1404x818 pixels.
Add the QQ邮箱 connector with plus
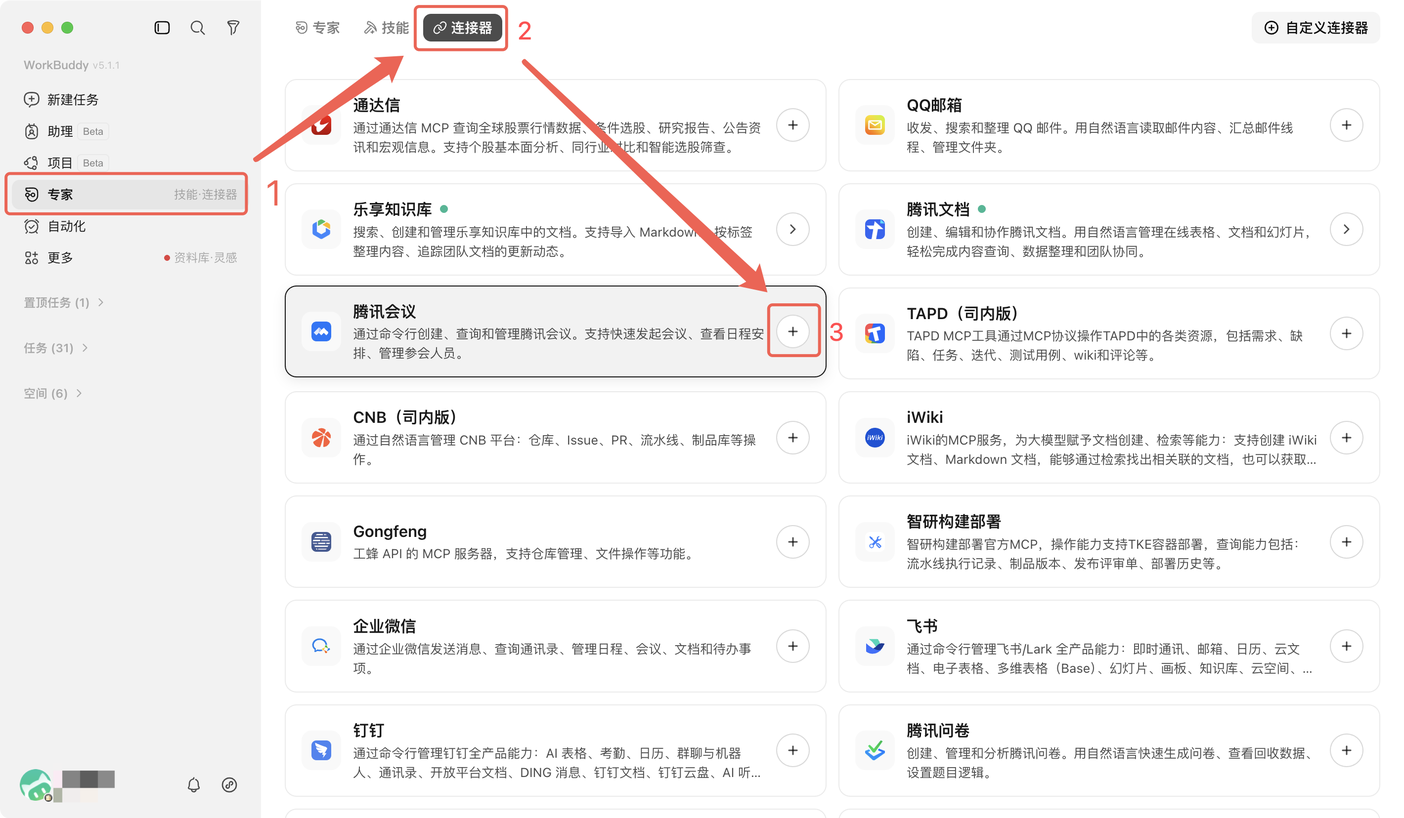pyautogui.click(x=1347, y=125)
